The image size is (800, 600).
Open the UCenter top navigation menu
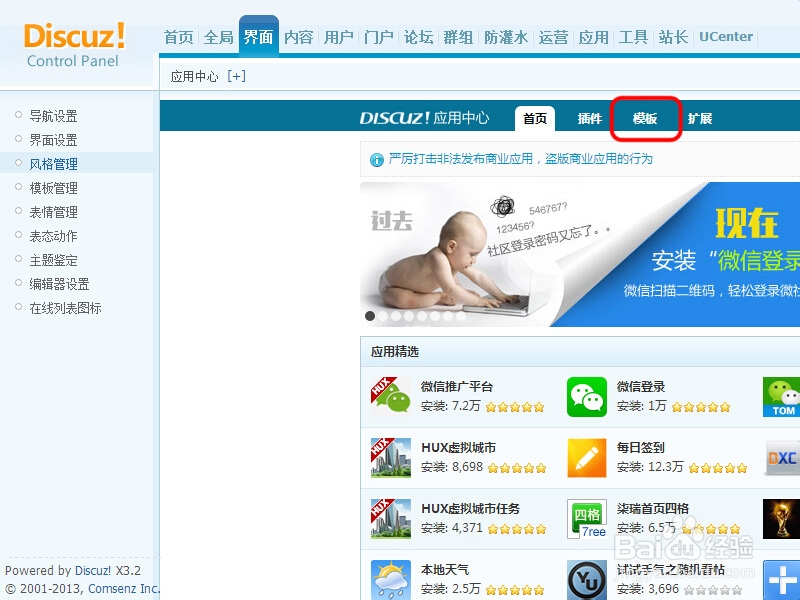[x=726, y=37]
